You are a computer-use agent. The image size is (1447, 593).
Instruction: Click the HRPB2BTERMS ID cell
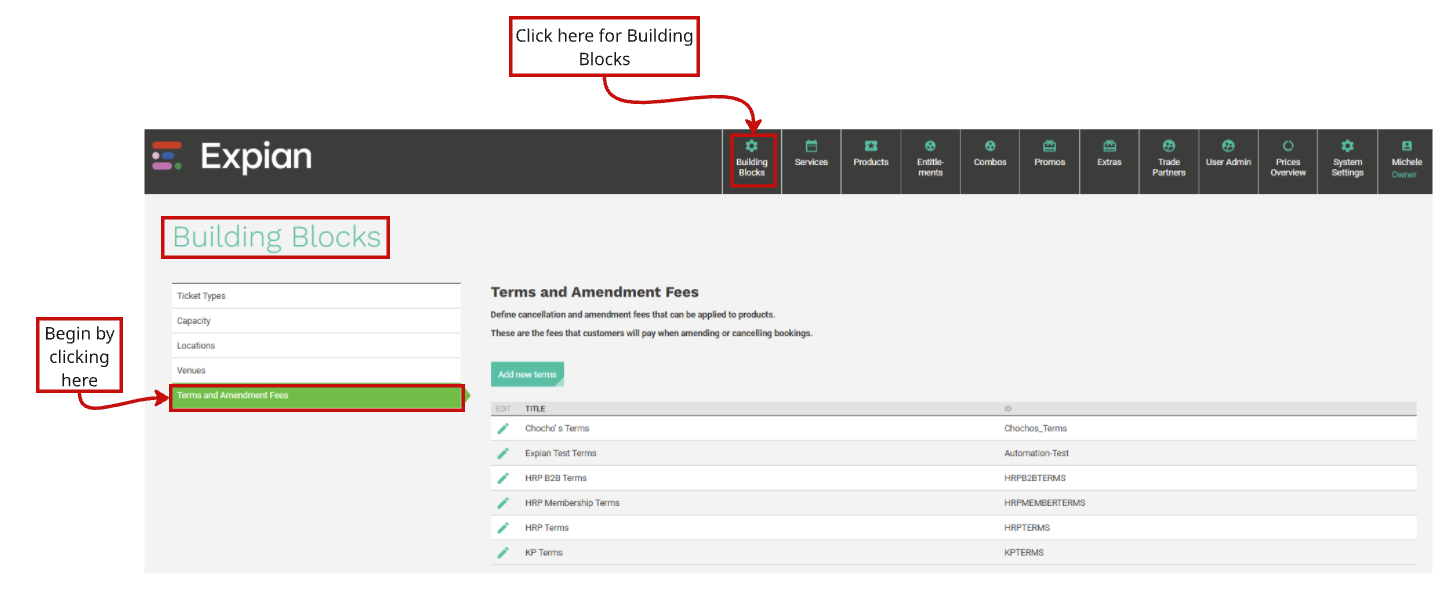(1036, 478)
